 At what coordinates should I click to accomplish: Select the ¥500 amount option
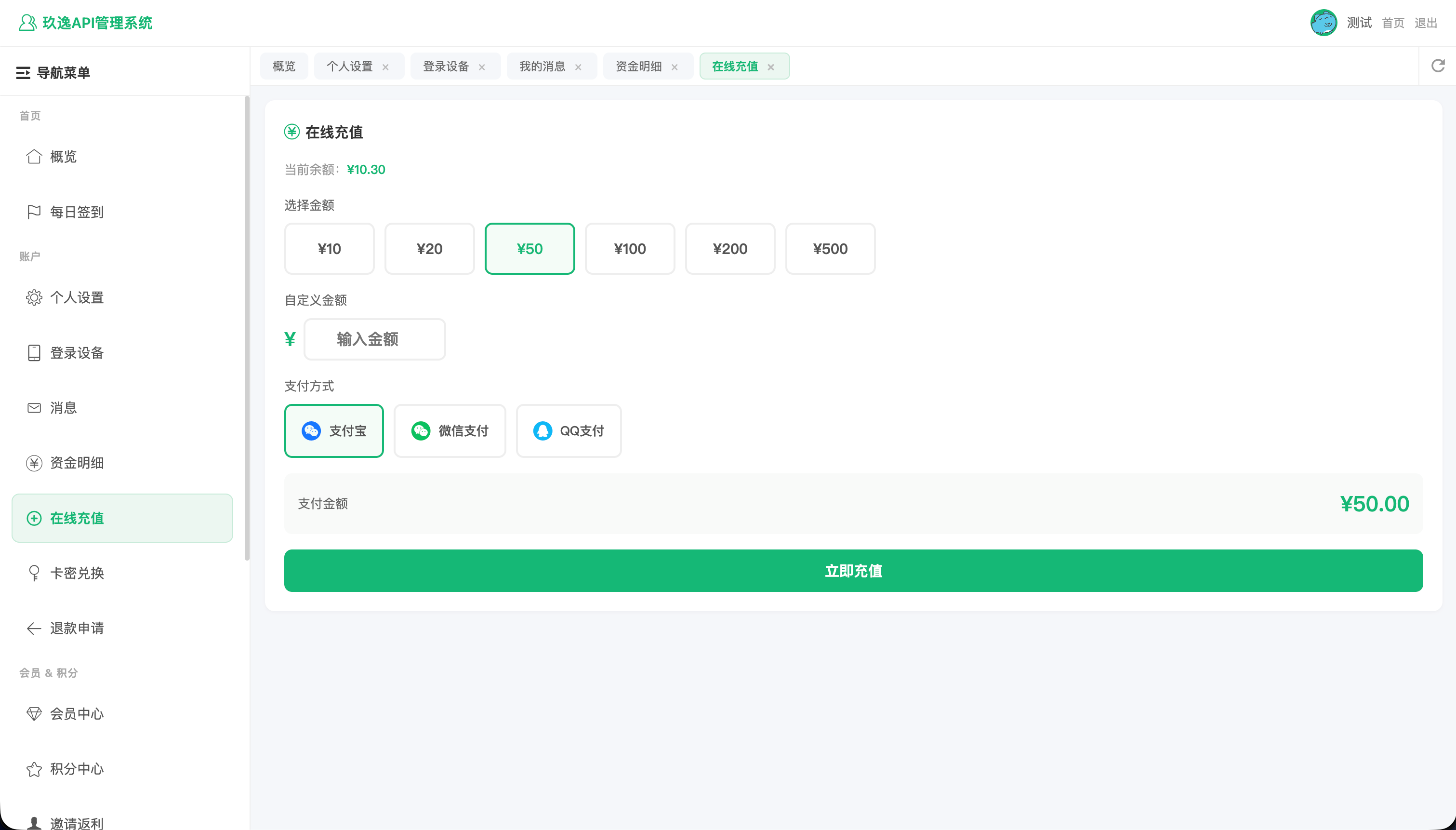[x=831, y=249]
